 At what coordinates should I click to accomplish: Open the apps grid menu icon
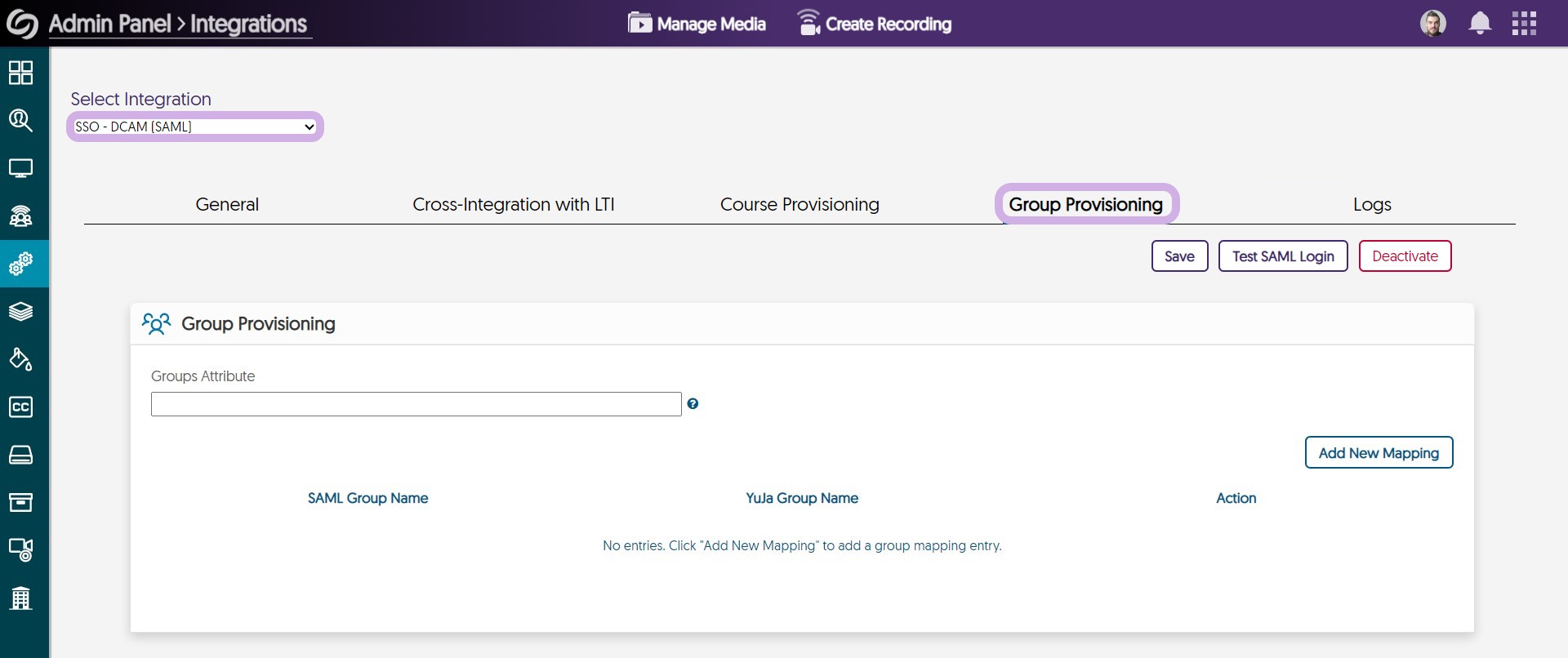1524,24
